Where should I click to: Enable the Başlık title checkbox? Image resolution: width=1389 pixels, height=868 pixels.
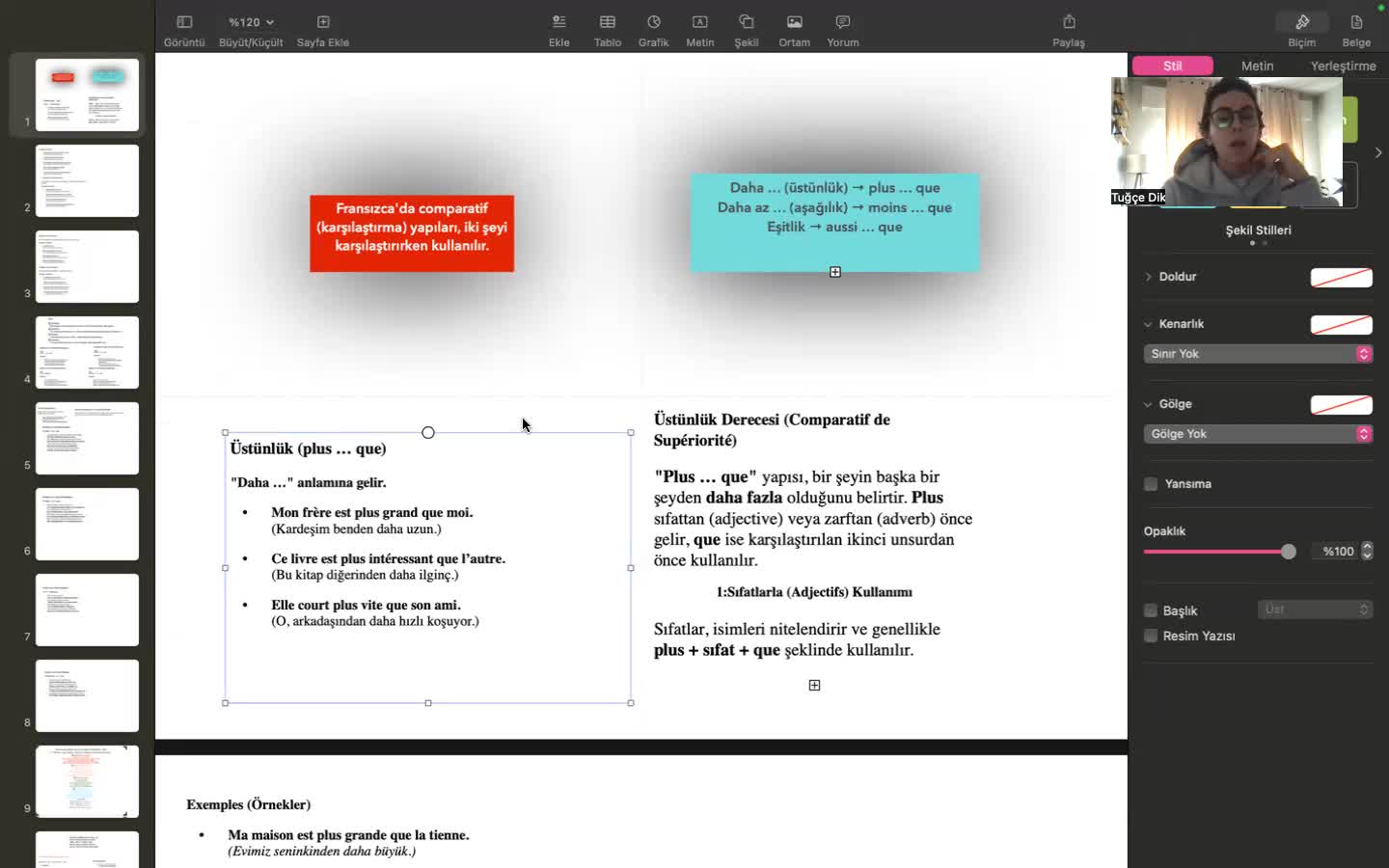click(1151, 610)
